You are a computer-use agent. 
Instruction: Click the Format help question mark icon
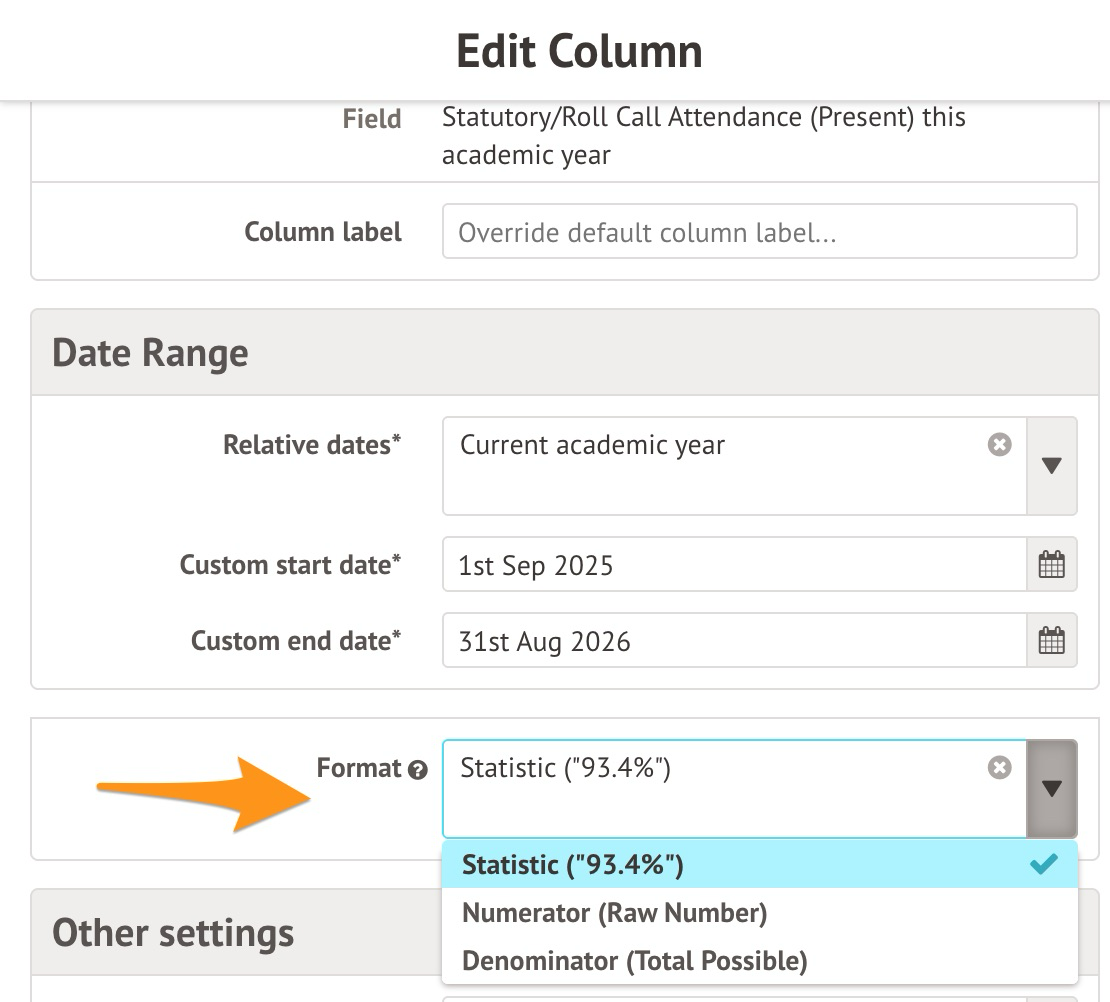coord(418,770)
